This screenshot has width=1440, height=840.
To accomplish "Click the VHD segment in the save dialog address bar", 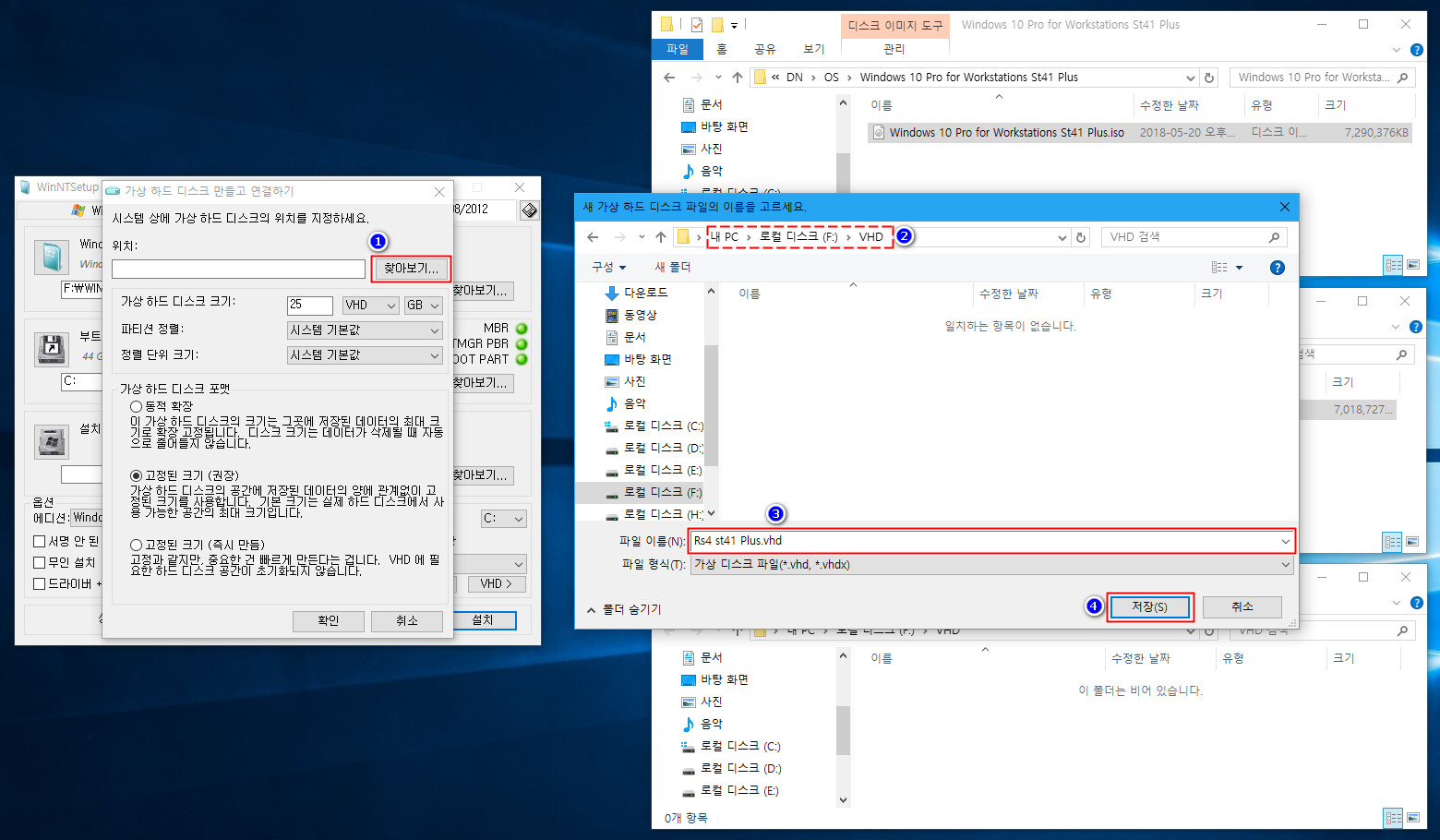I will (x=870, y=237).
